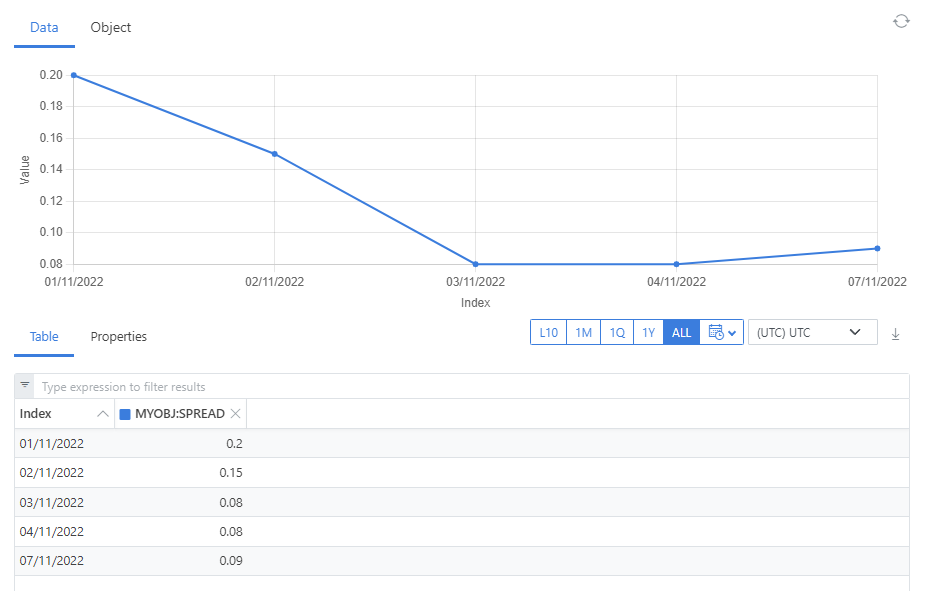This screenshot has width=925, height=591.
Task: Select the ALL time range
Action: pos(681,333)
